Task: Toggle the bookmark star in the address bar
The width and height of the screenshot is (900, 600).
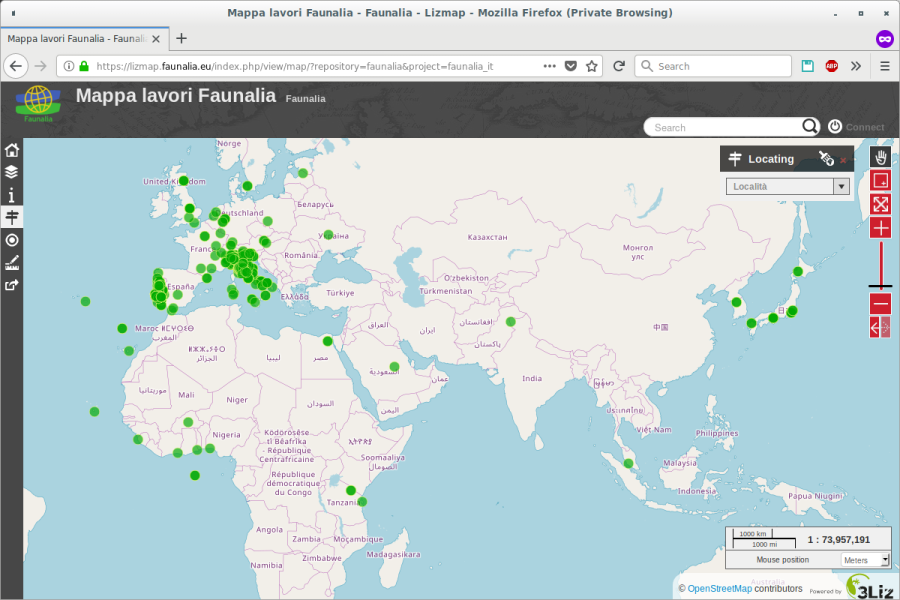Action: (592, 66)
